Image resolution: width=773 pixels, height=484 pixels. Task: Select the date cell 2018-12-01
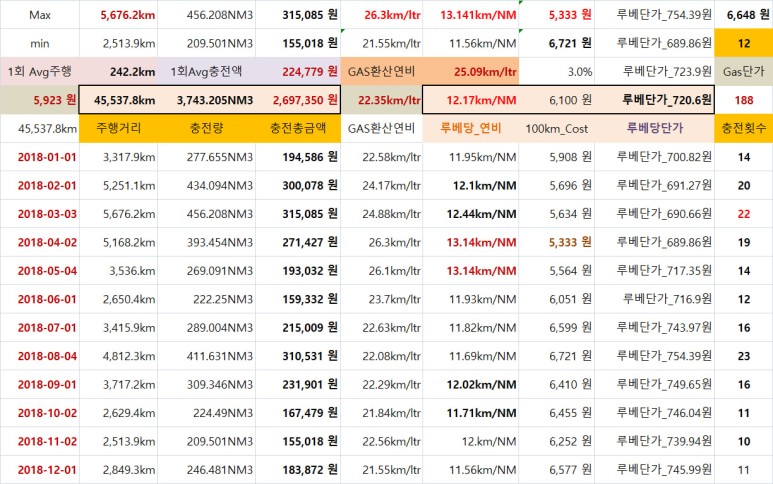[x=39, y=470]
